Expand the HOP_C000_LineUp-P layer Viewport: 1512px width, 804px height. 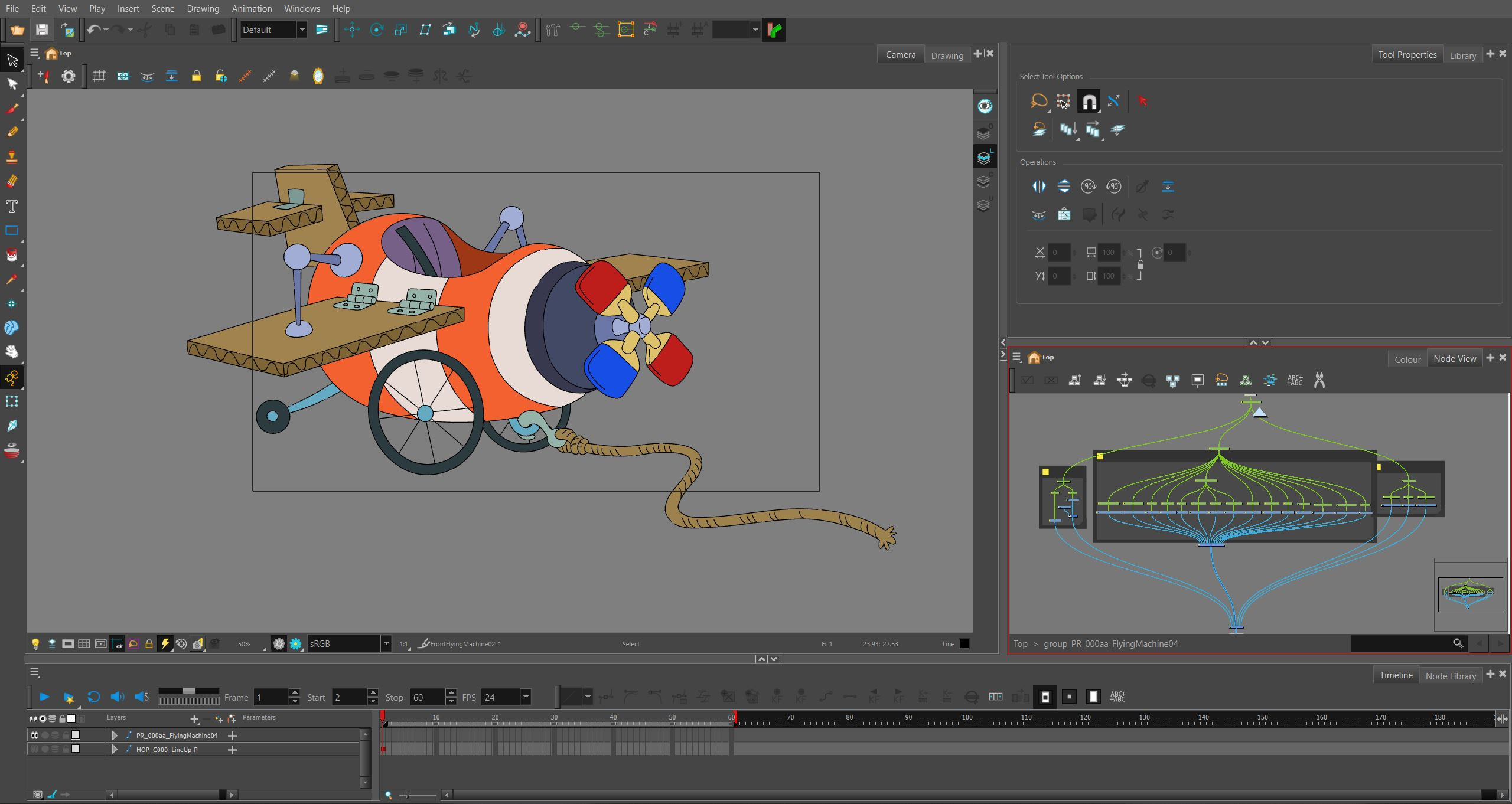coord(115,750)
